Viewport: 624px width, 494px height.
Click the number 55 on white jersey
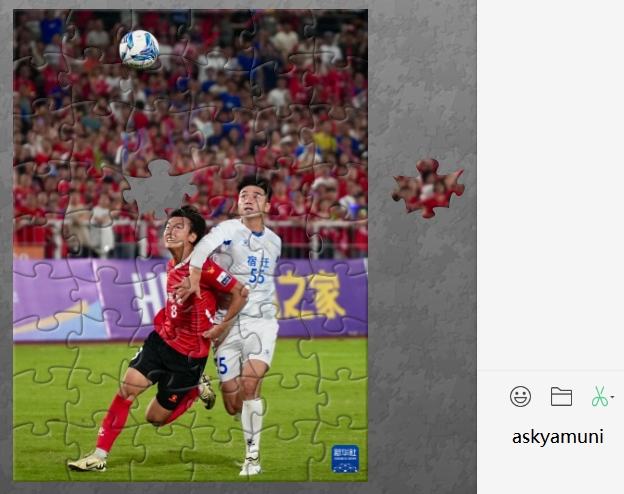(x=257, y=276)
